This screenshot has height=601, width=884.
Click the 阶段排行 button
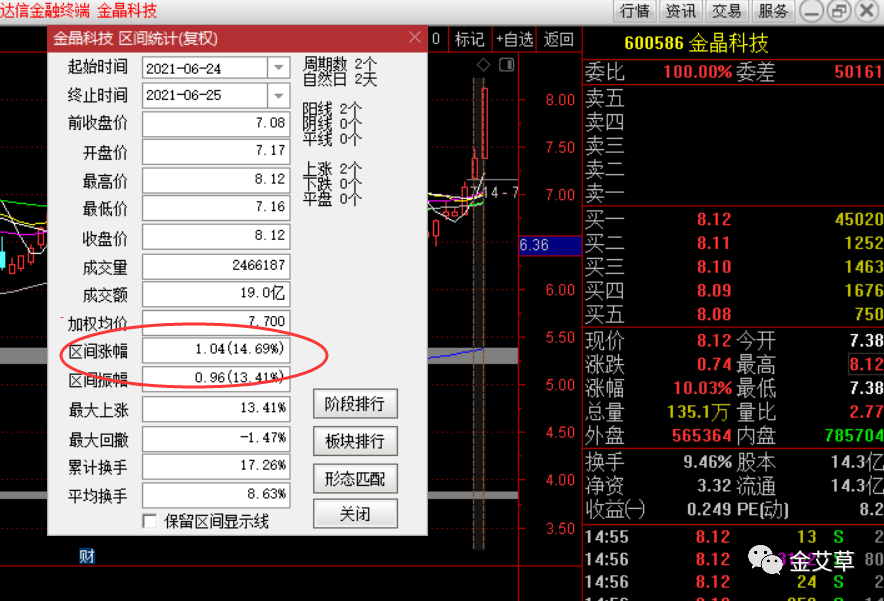pos(355,404)
